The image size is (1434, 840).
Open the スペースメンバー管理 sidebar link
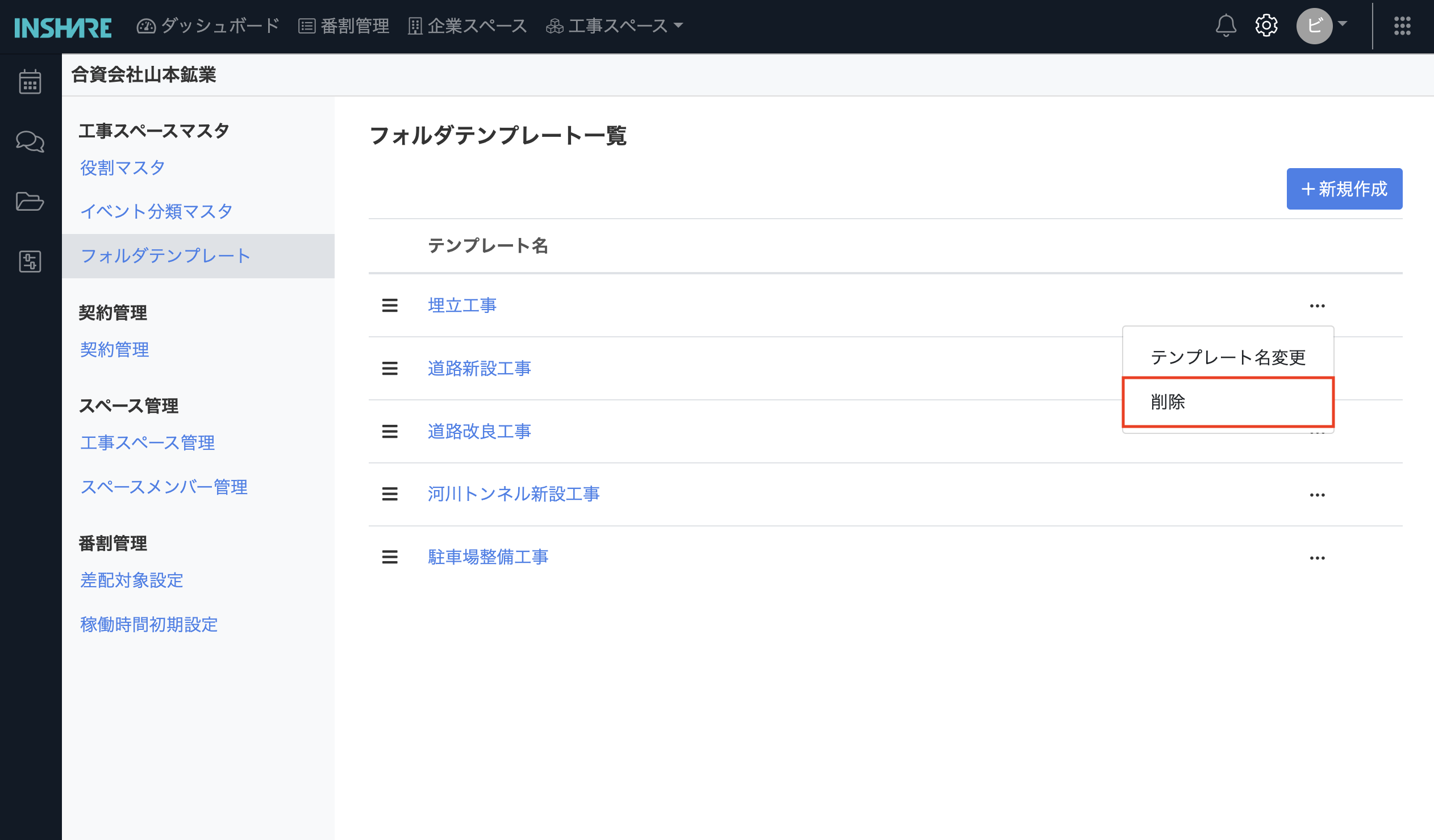point(164,487)
